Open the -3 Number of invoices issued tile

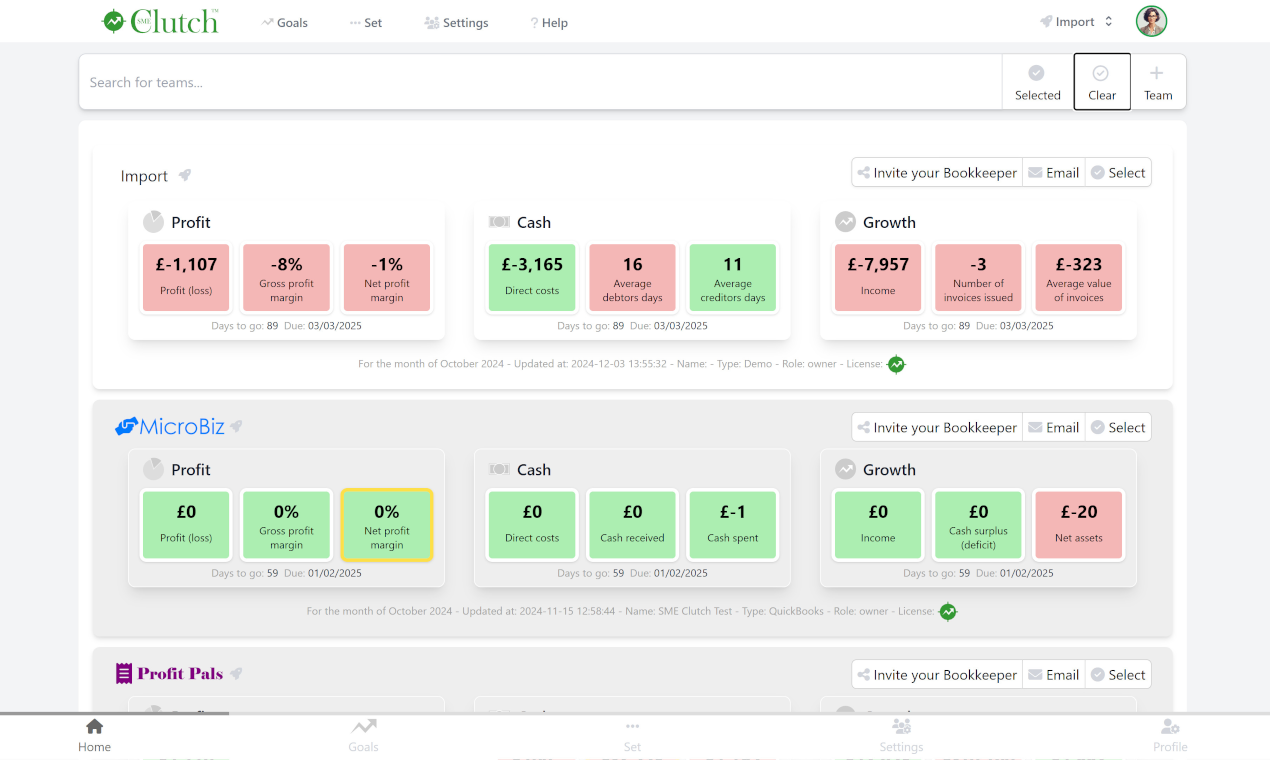978,277
